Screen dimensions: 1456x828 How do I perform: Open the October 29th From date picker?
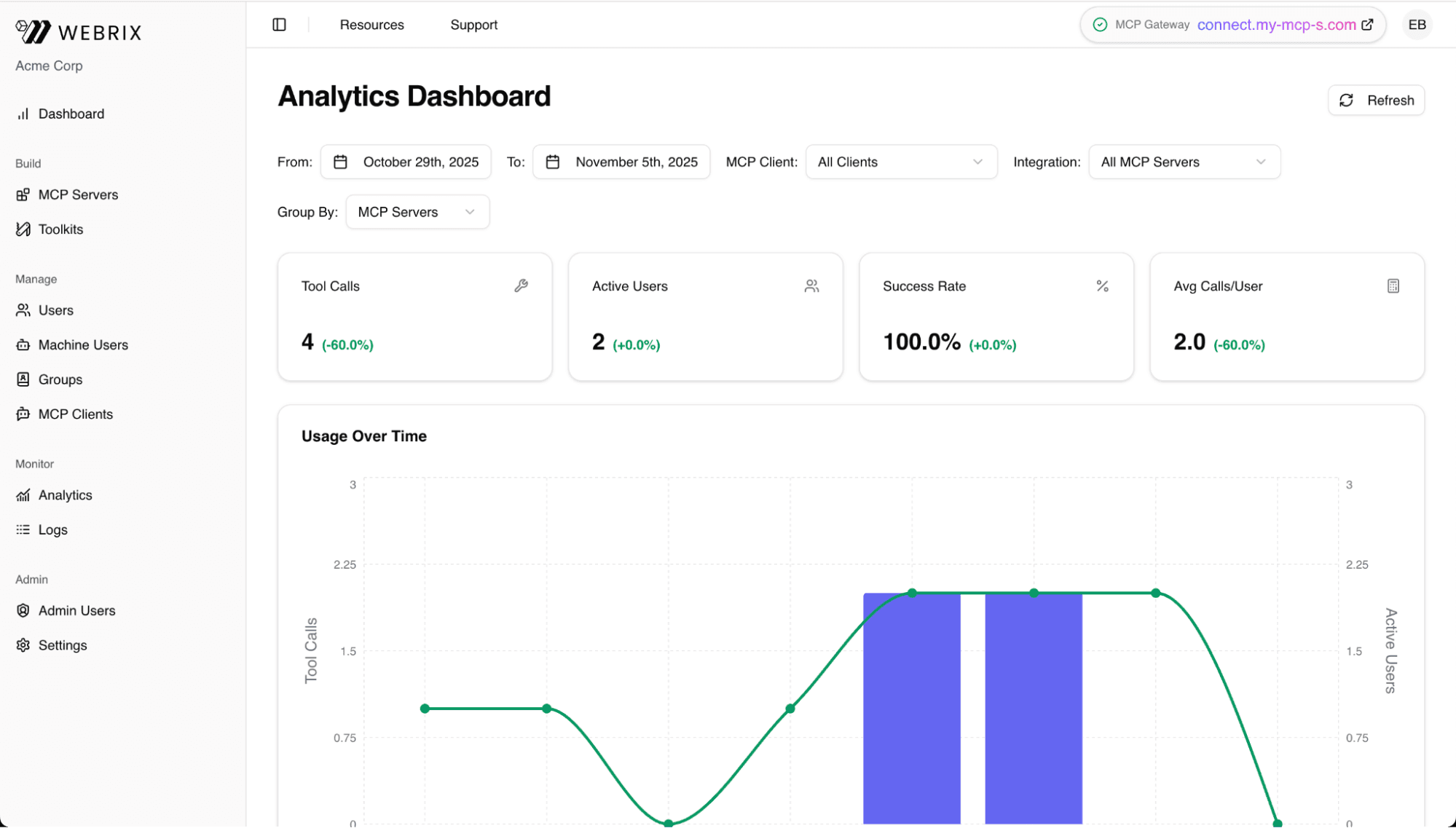(406, 162)
